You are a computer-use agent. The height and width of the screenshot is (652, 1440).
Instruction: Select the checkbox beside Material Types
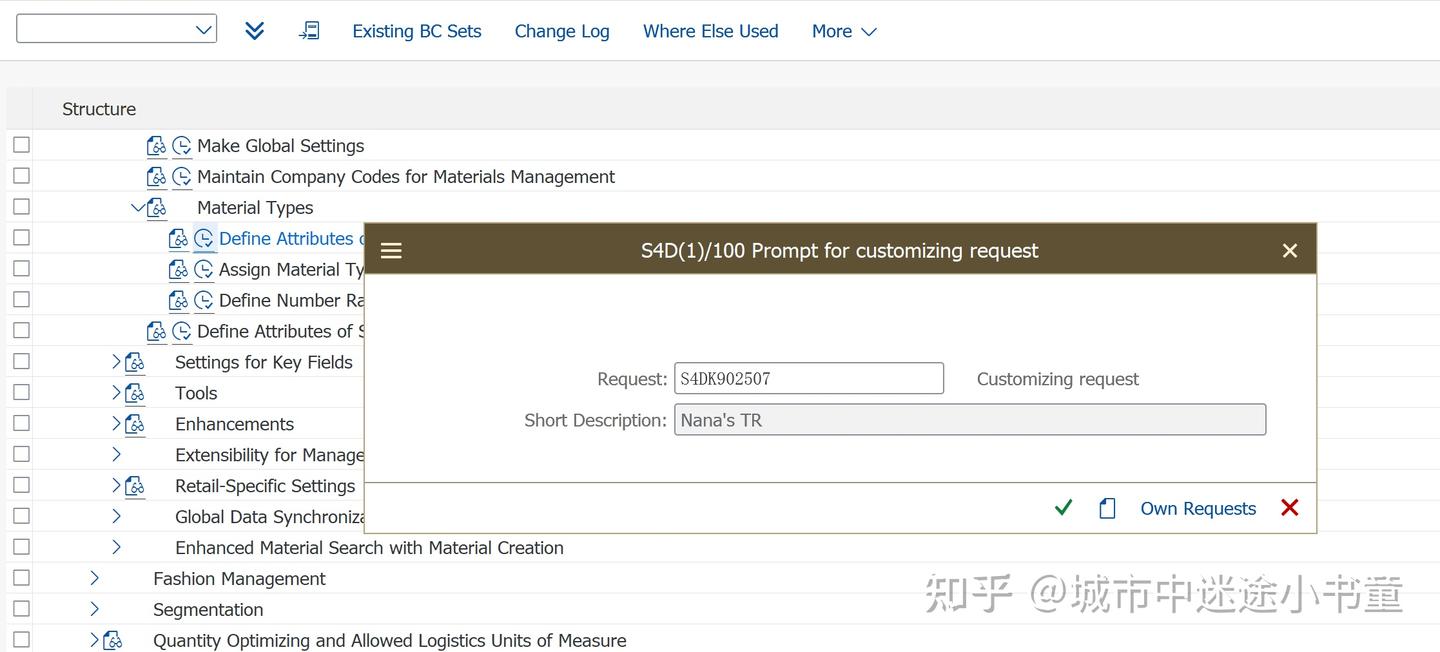(21, 206)
